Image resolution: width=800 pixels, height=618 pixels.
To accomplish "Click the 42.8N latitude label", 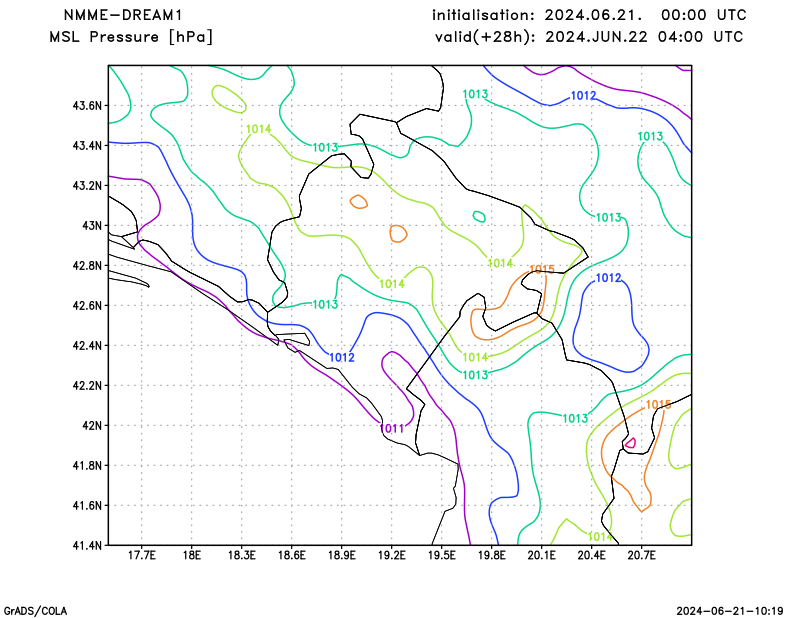I will [87, 265].
